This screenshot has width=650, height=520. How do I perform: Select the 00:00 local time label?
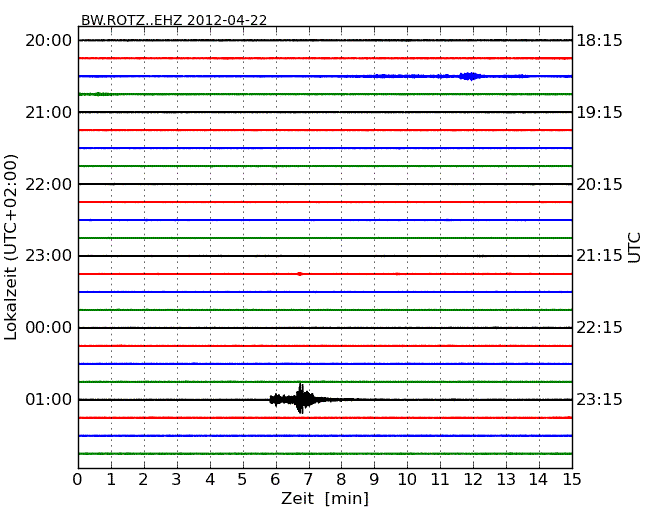49,328
